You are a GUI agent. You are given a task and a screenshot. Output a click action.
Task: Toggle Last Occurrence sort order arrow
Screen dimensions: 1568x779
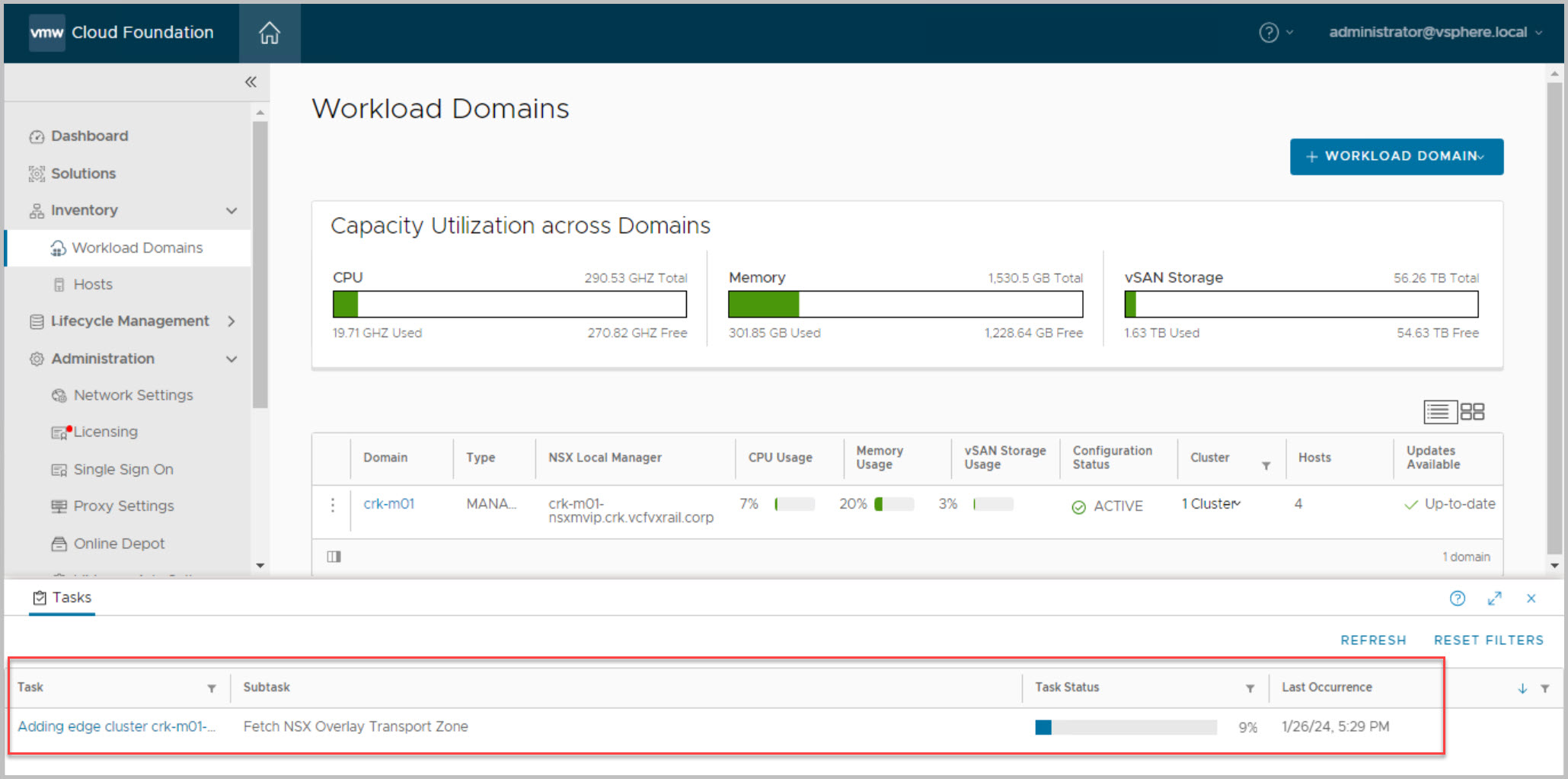pos(1522,688)
